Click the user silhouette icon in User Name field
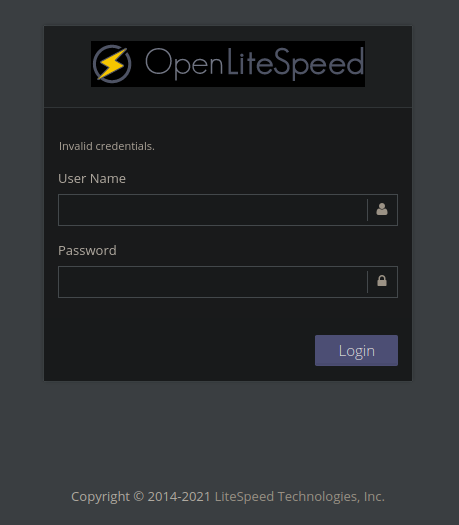This screenshot has width=459, height=525. 382,210
